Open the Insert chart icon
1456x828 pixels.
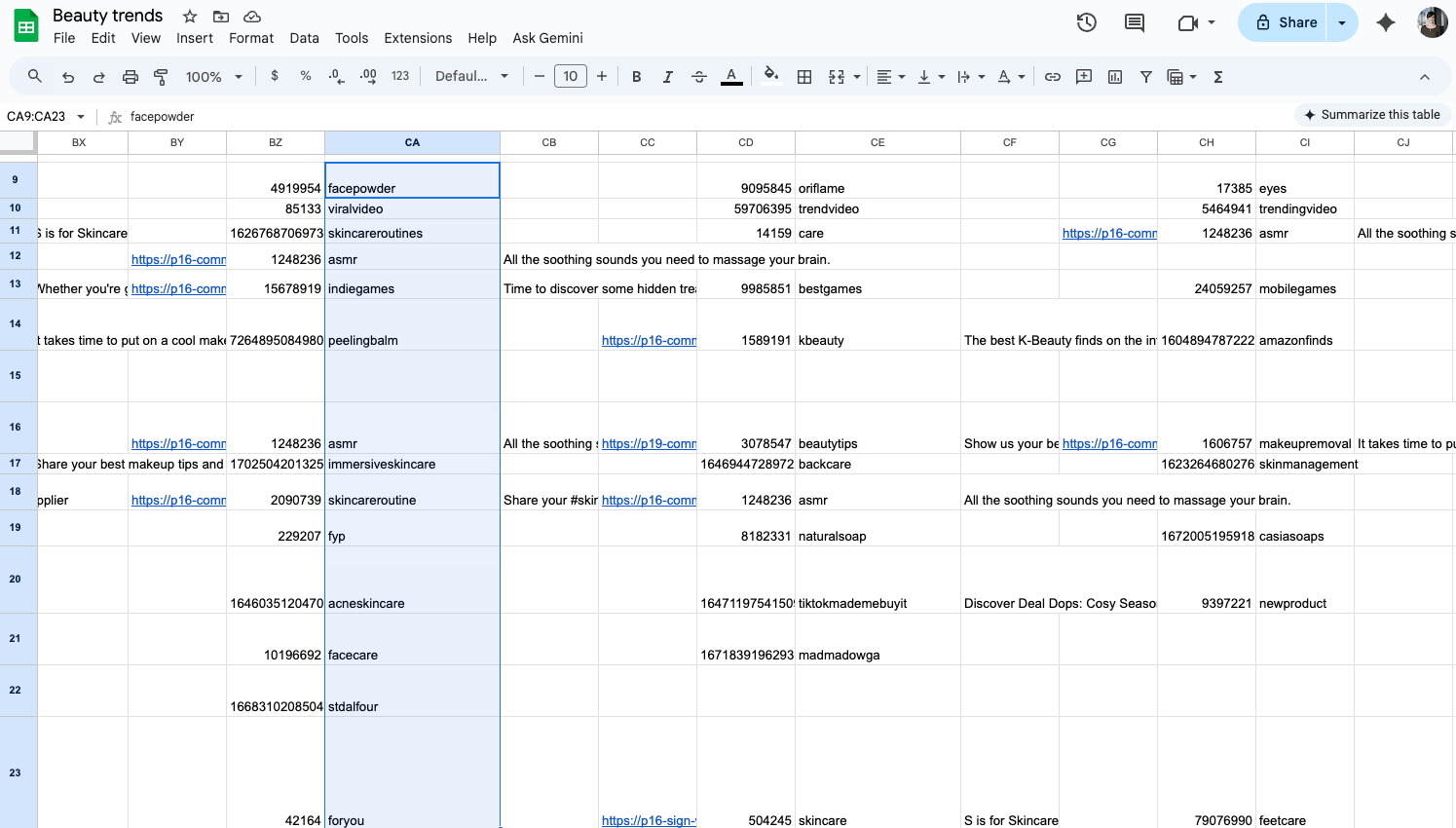coord(1113,76)
